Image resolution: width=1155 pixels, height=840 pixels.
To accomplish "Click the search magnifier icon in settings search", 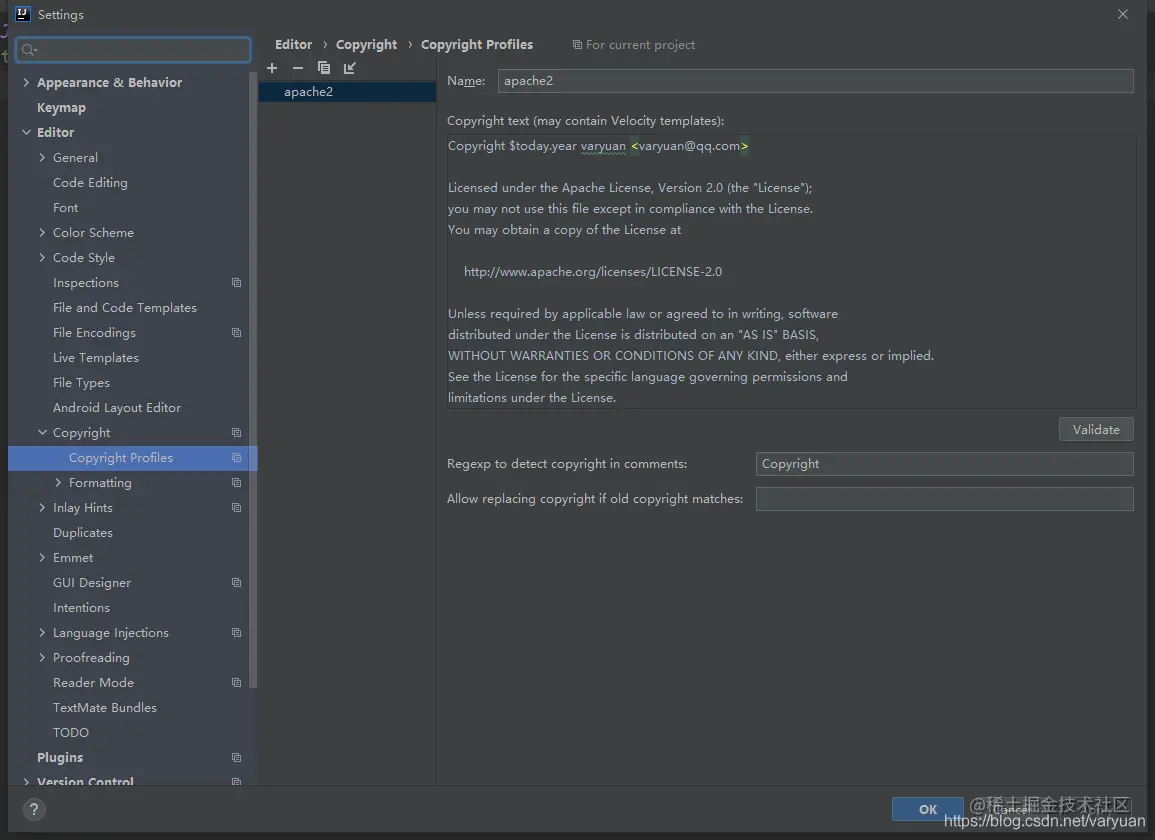I will click(x=29, y=49).
